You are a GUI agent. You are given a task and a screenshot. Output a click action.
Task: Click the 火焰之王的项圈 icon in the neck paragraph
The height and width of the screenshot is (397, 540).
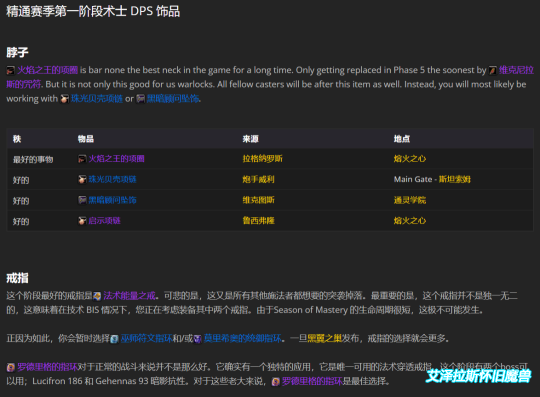(11, 70)
